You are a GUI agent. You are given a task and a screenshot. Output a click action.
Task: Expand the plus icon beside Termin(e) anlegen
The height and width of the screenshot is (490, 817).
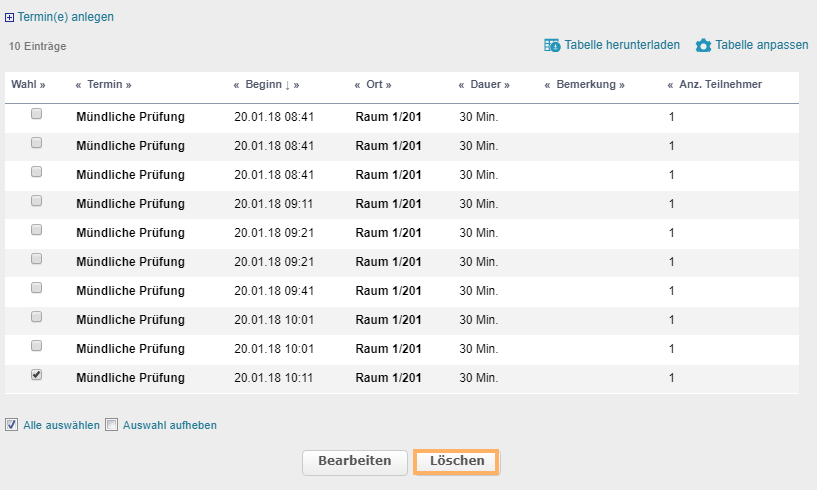tap(10, 17)
